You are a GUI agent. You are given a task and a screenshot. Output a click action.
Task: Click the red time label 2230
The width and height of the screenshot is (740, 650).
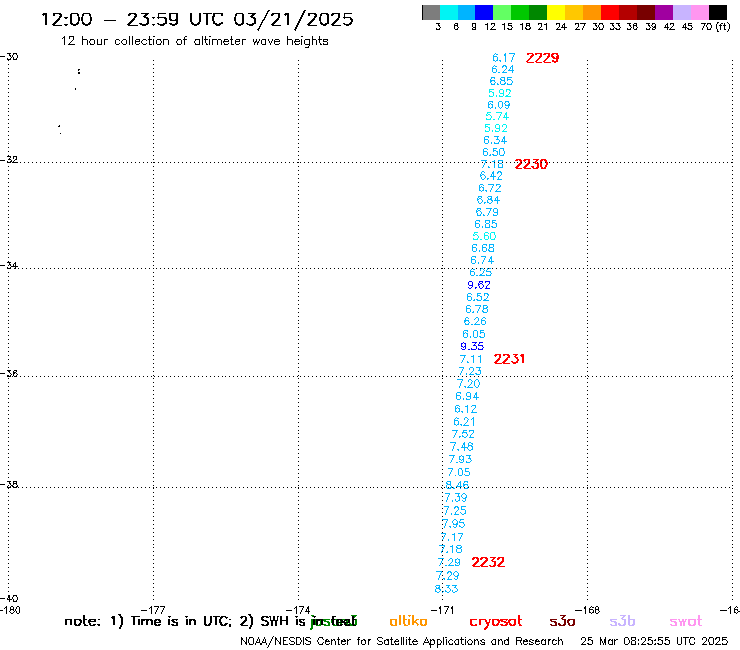click(531, 164)
